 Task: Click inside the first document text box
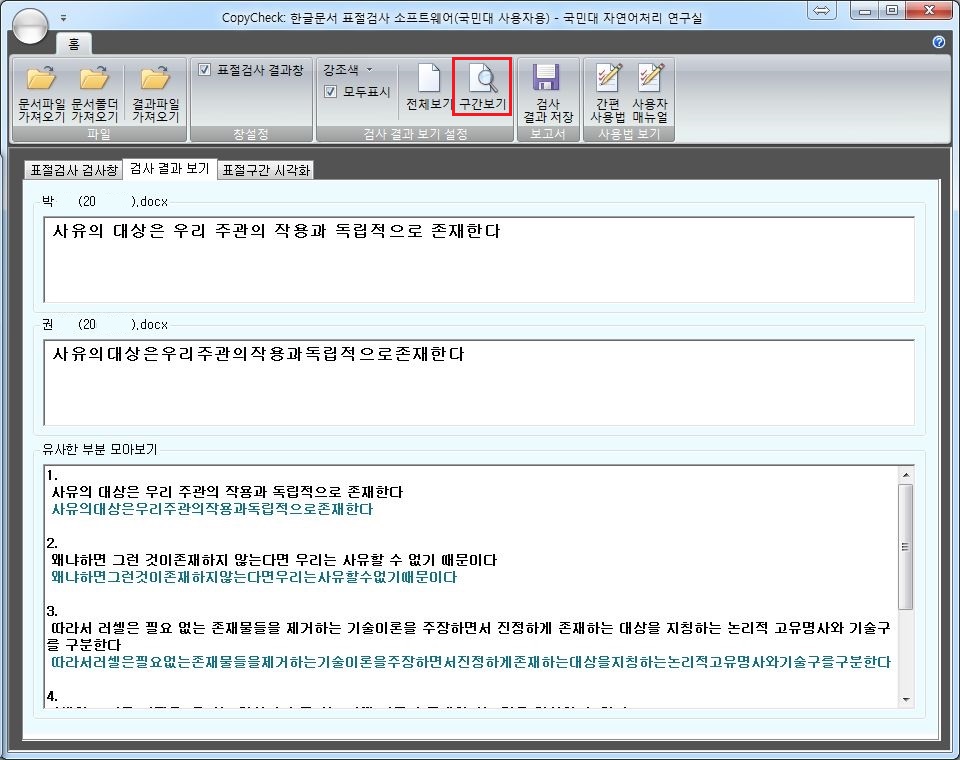pyautogui.click(x=479, y=259)
